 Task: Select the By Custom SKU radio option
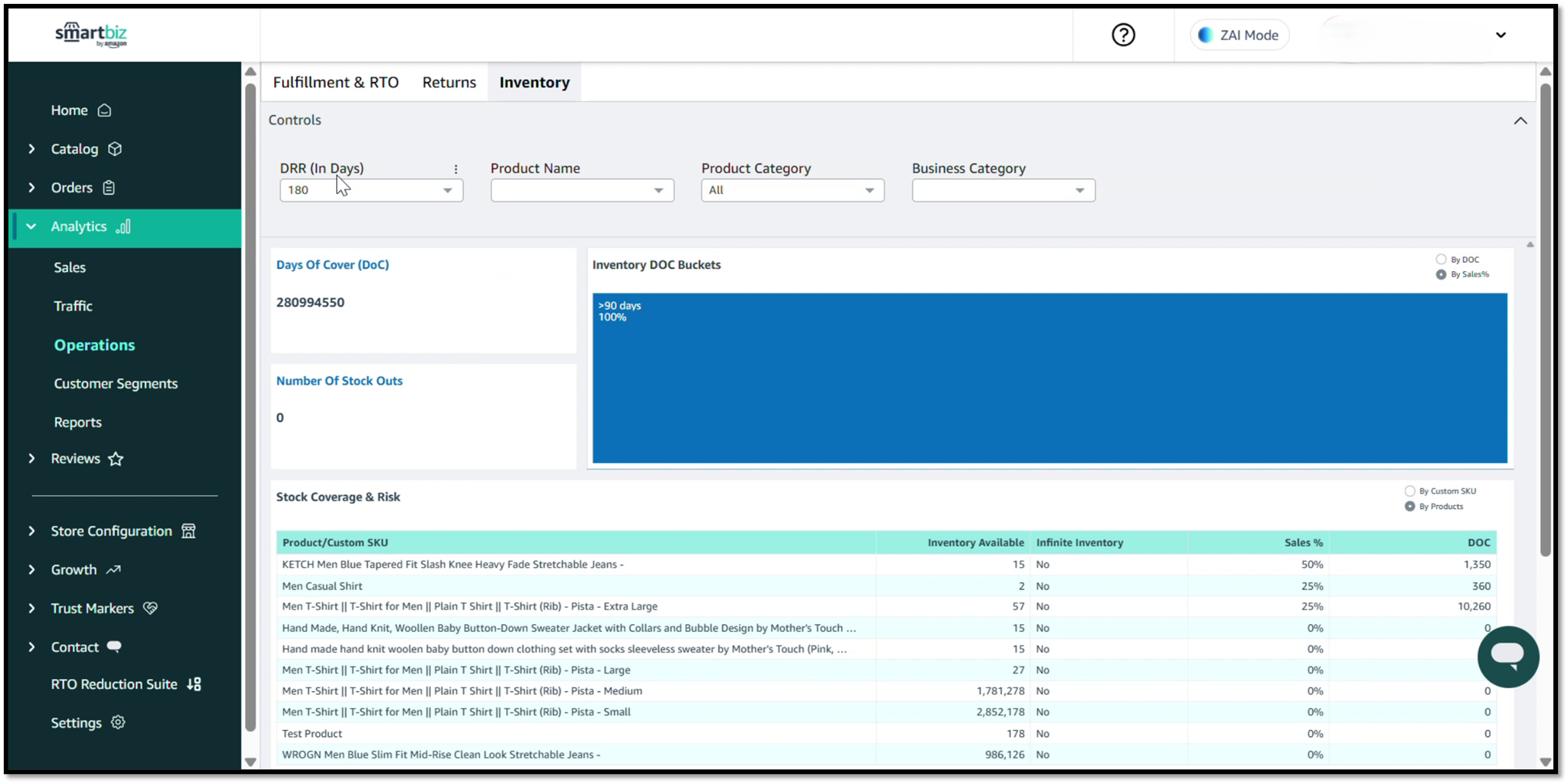click(1410, 491)
